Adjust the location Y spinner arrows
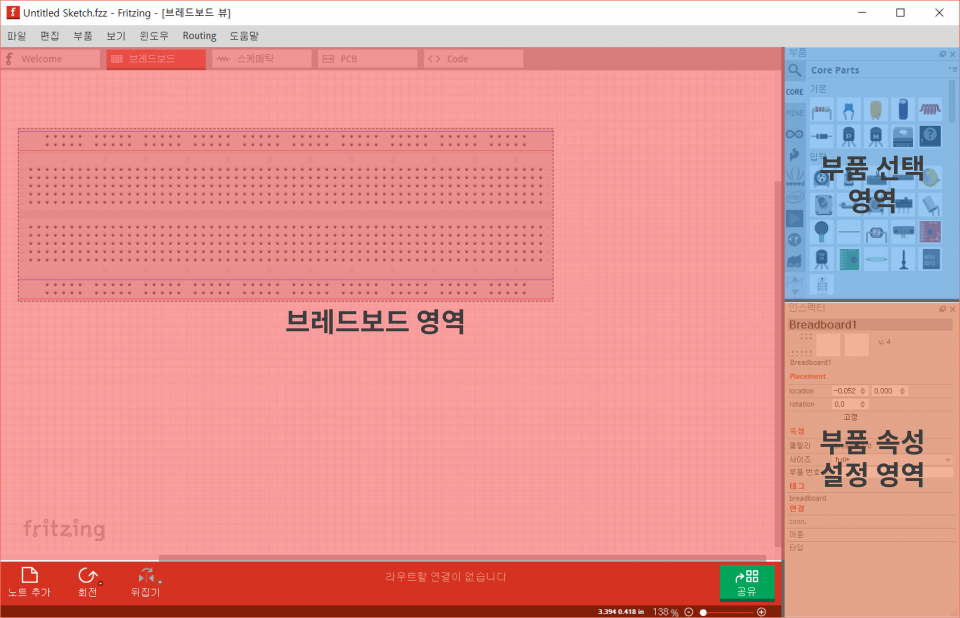The image size is (960, 618). pyautogui.click(x=902, y=391)
